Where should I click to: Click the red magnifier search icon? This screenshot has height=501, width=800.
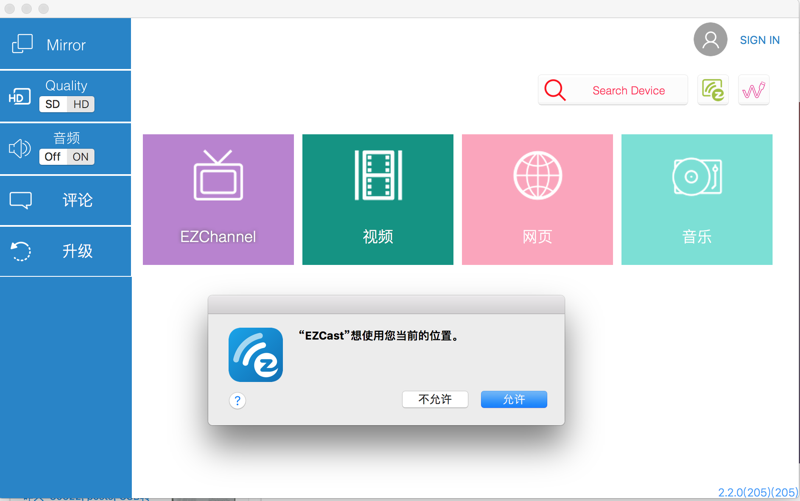(x=555, y=90)
